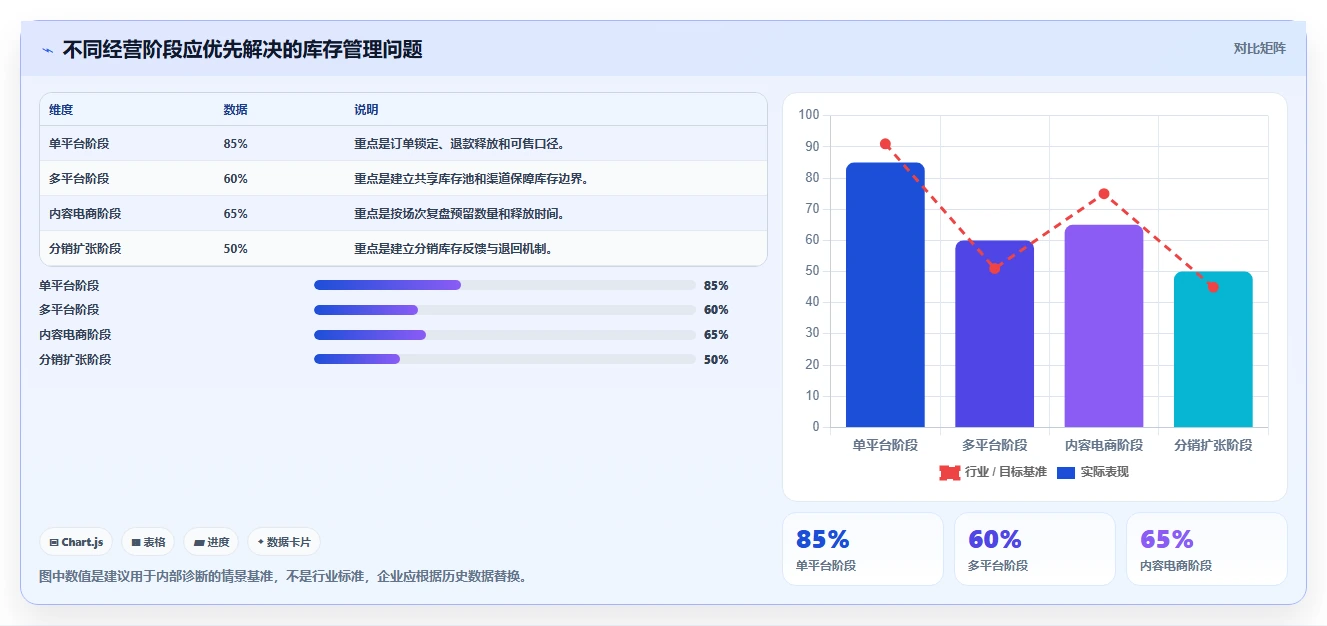Open the 65% 内容电商阶段 data card
The width and height of the screenshot is (1327, 626).
(x=1206, y=549)
